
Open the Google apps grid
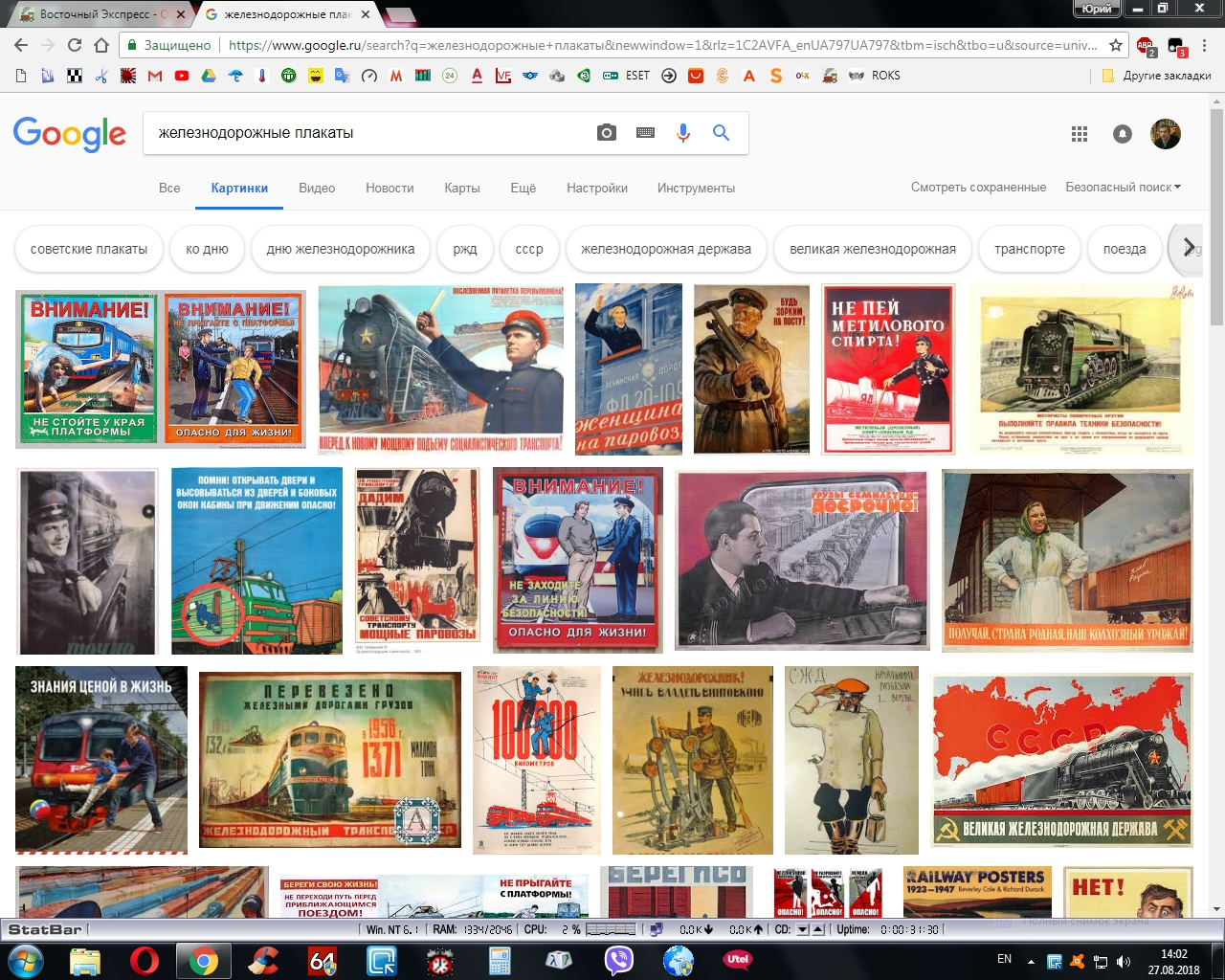click(1080, 134)
